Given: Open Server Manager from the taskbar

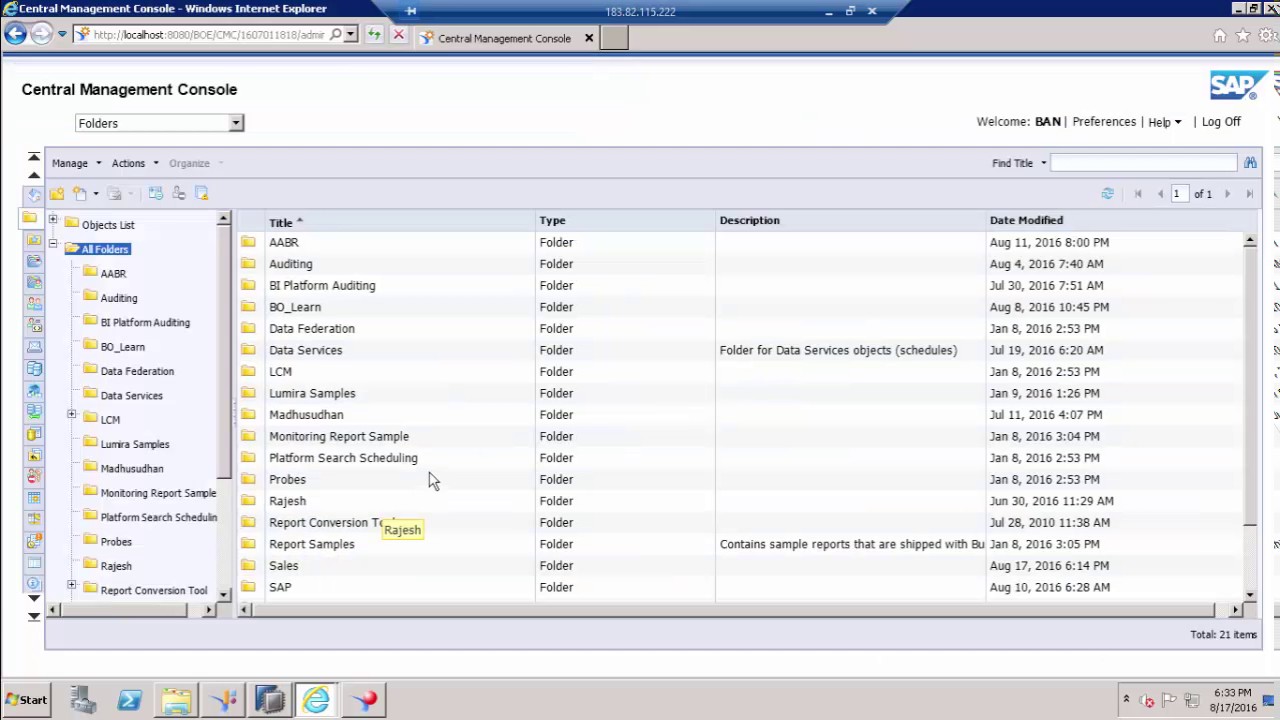Looking at the screenshot, I should [83, 700].
